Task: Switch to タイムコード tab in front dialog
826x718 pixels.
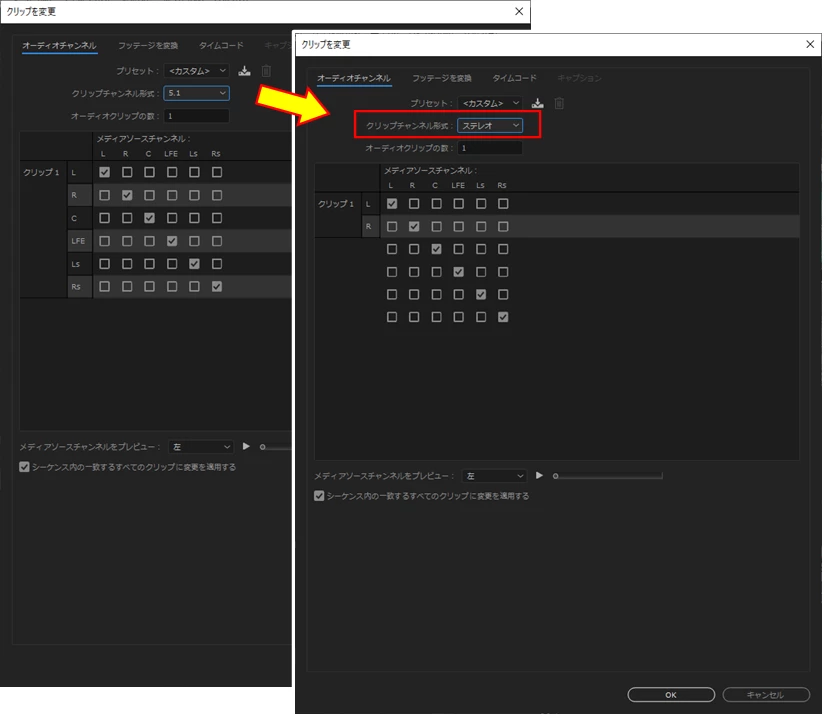Action: click(514, 78)
